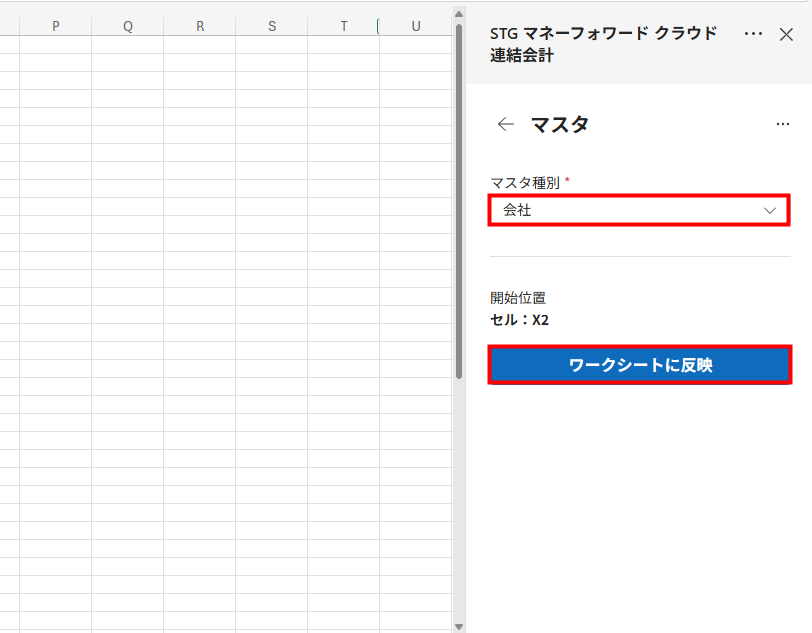Image resolution: width=812 pixels, height=633 pixels.
Task: Close the マネーフォワード クラウド連結会計 task pane
Action: pyautogui.click(x=786, y=34)
